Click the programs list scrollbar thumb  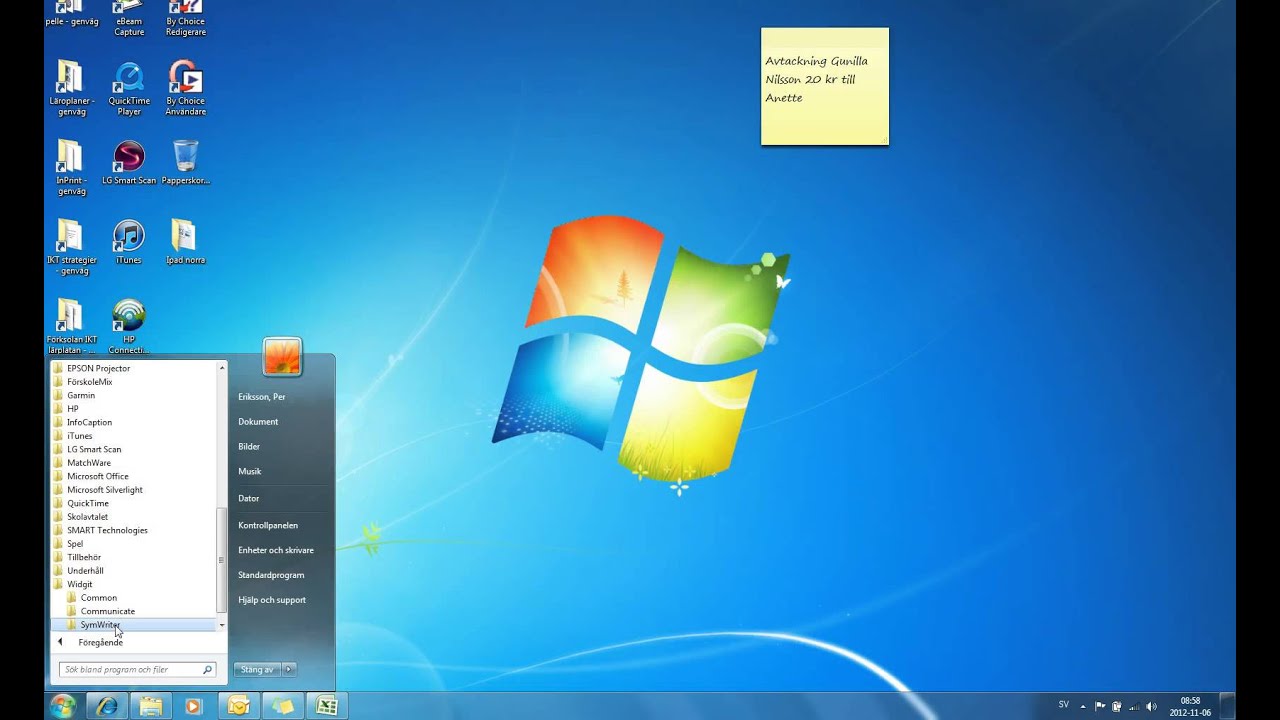pos(222,560)
